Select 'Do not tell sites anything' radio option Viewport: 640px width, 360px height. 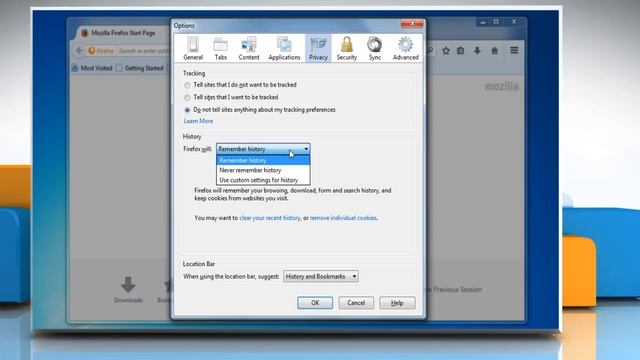click(x=187, y=110)
